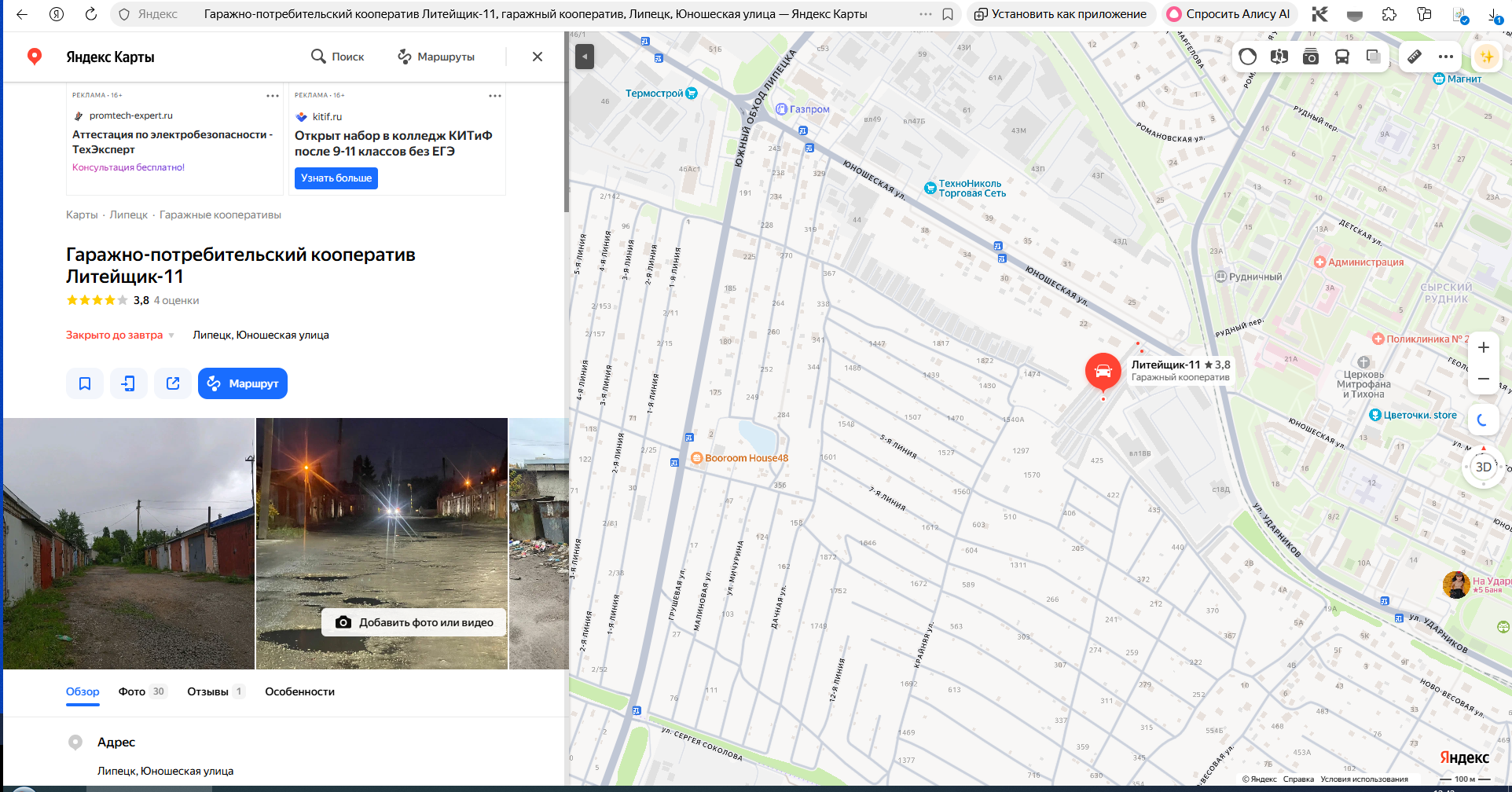Zoom in on the map with plus
This screenshot has height=792, width=1512.
pyautogui.click(x=1484, y=347)
